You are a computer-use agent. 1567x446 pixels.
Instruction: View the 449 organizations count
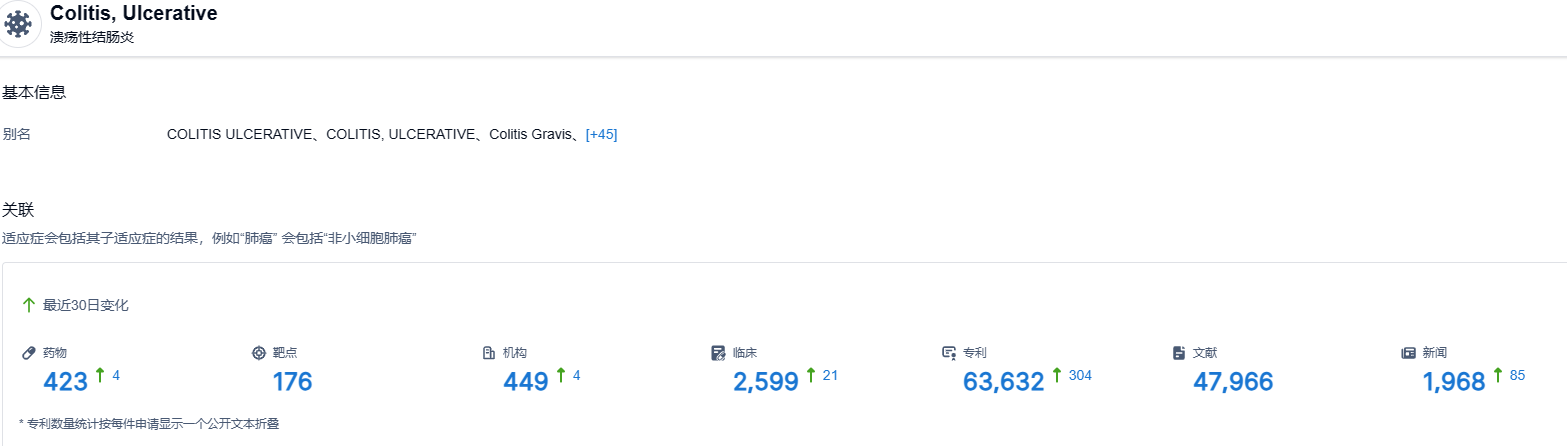[526, 381]
